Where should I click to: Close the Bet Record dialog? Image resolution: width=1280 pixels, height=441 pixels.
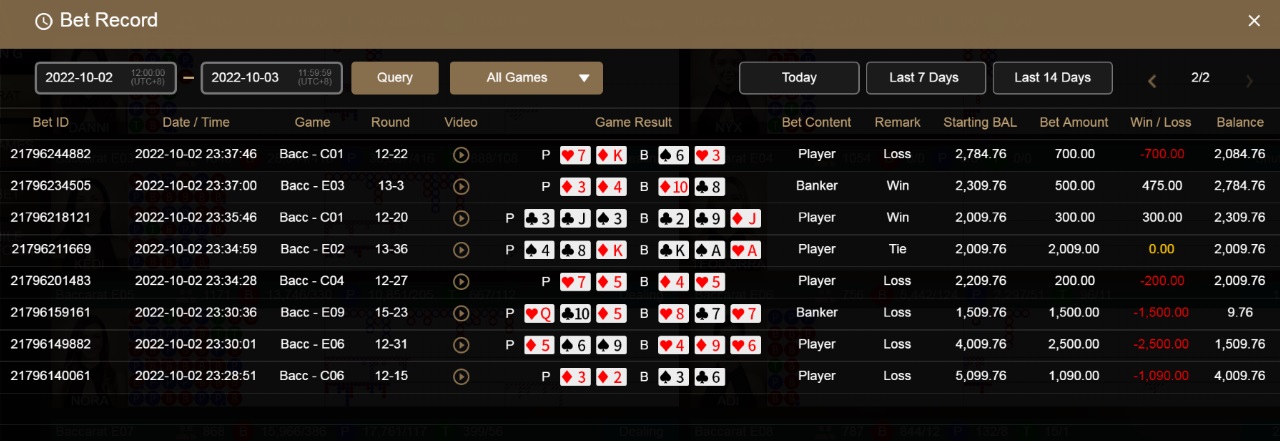[x=1254, y=21]
